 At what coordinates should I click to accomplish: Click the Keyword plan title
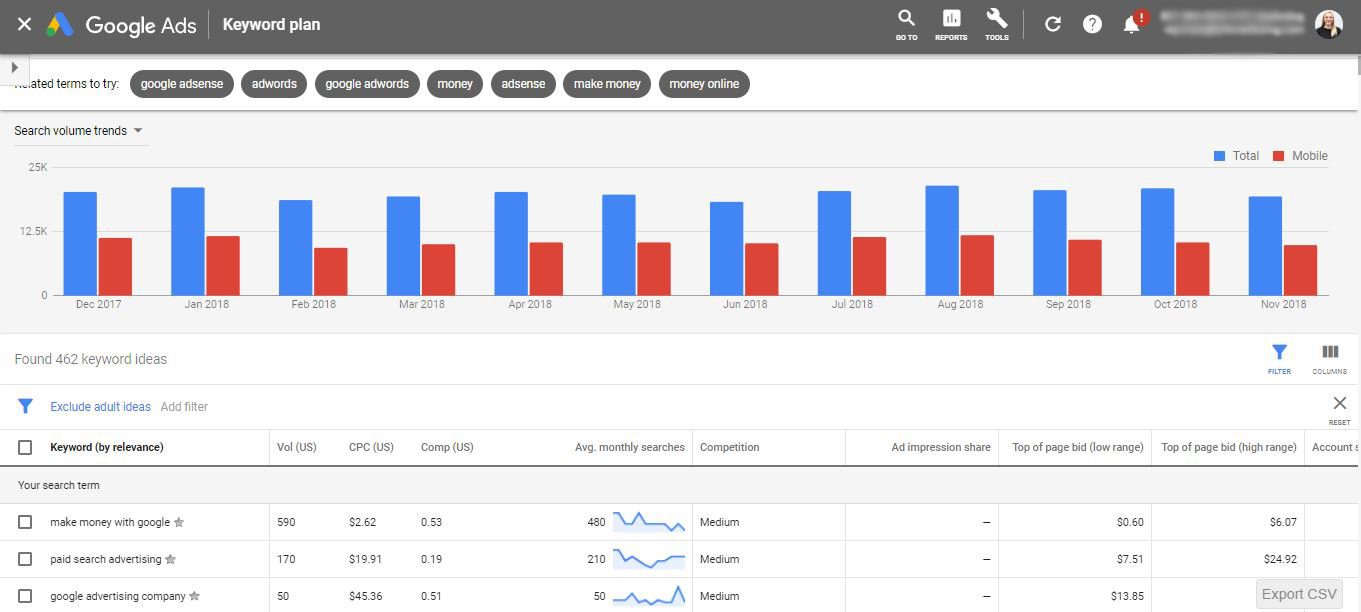pyautogui.click(x=271, y=24)
